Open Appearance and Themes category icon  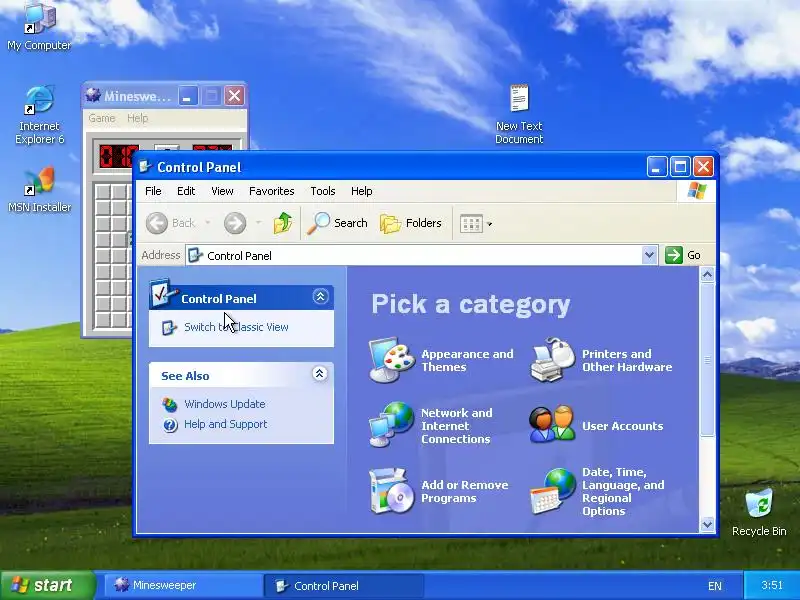391,360
